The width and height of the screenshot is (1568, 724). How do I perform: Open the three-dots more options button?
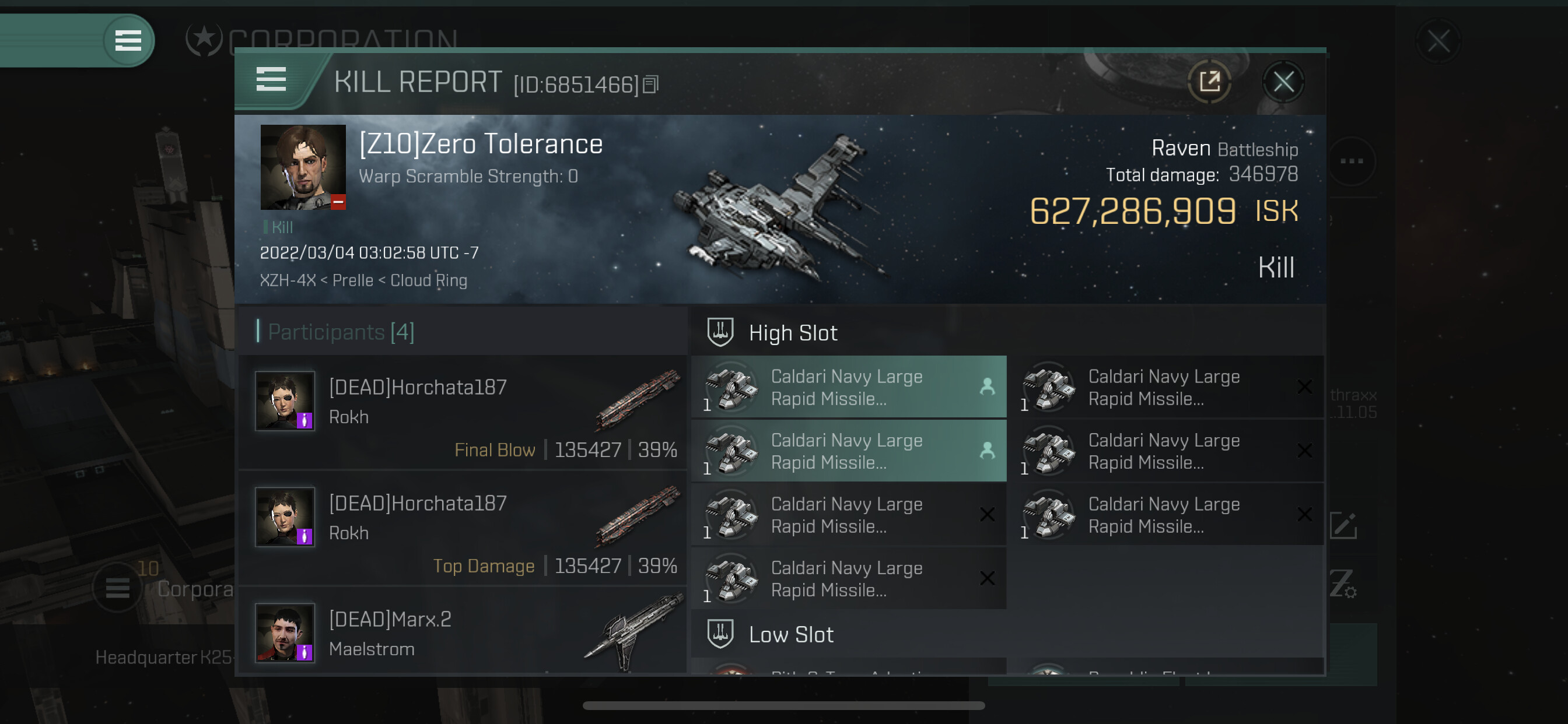click(1350, 161)
